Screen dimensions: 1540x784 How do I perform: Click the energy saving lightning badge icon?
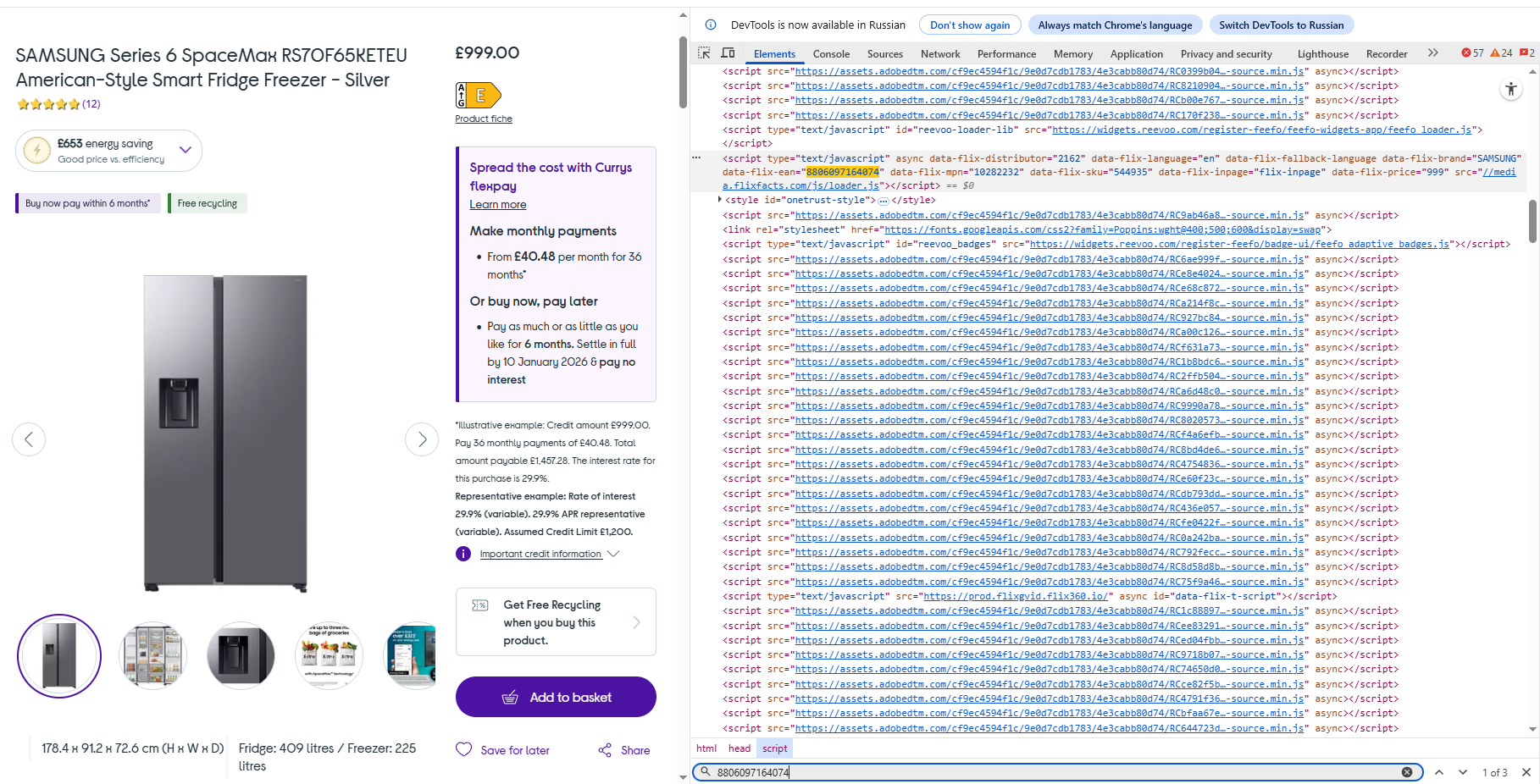[37, 151]
